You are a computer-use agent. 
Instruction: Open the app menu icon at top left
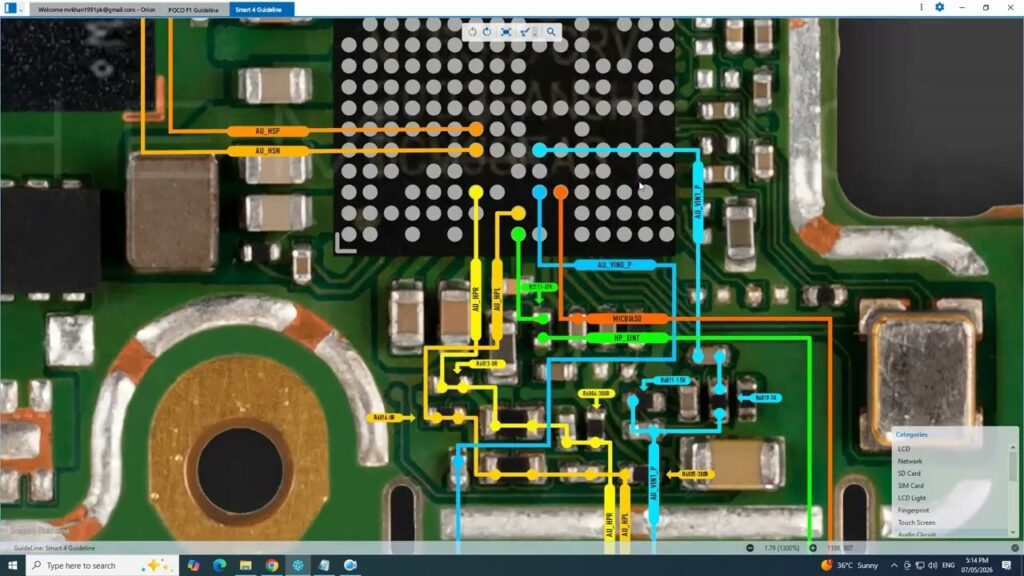pos(10,8)
